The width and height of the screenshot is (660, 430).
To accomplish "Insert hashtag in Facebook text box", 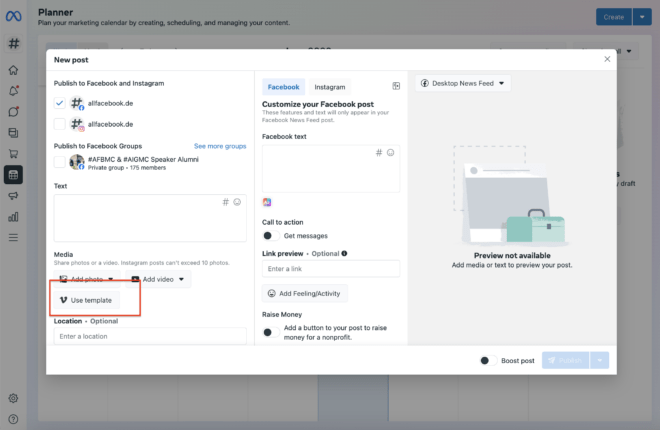I will coord(379,153).
